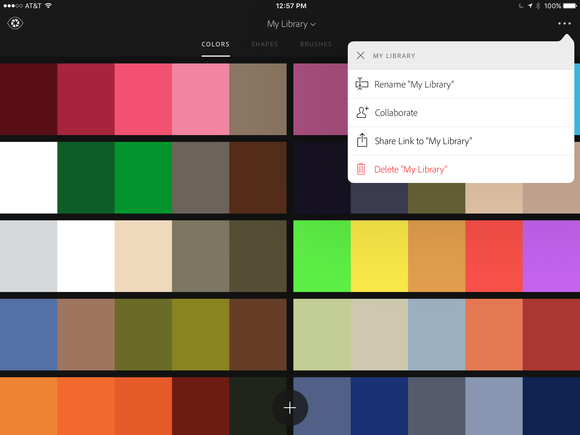Click the Collaborate add-person icon
Screen dimensions: 580x435
362,112
